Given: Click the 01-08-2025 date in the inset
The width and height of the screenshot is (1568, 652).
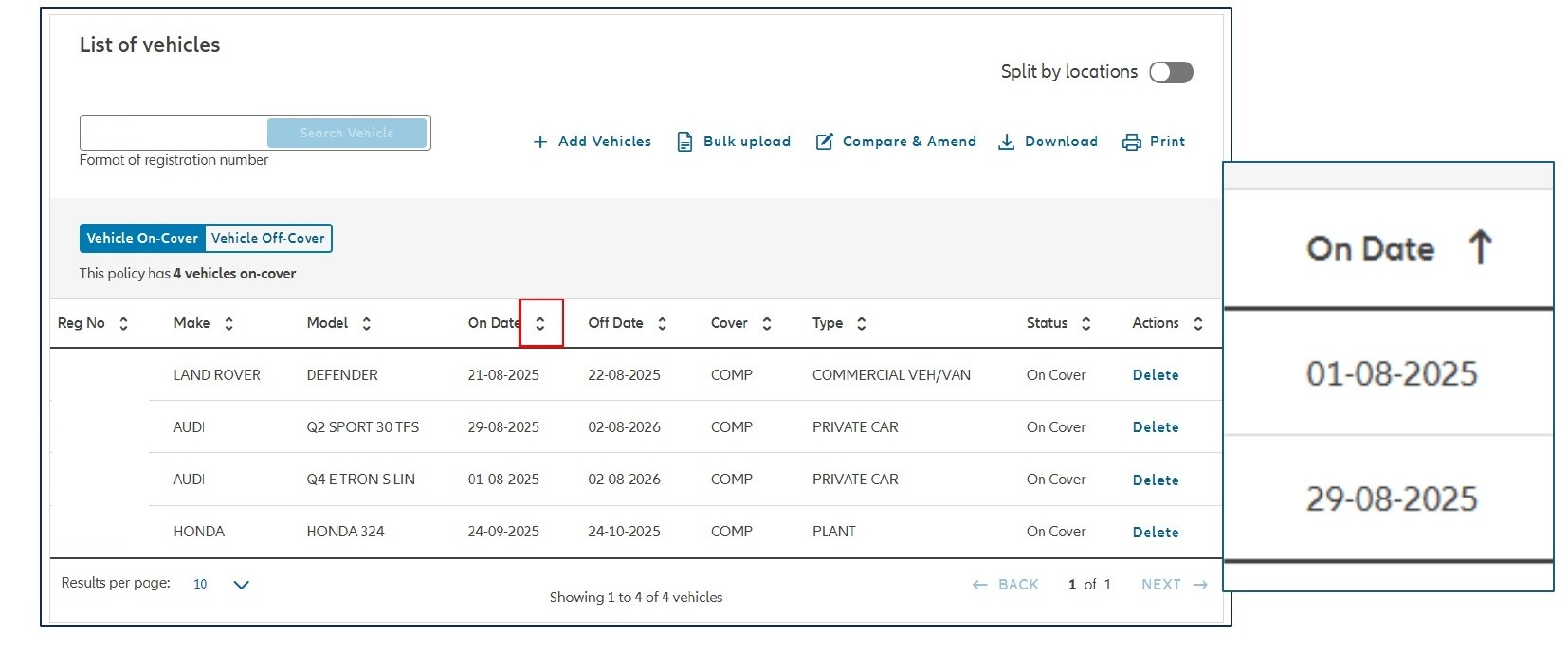Looking at the screenshot, I should click(x=1392, y=374).
